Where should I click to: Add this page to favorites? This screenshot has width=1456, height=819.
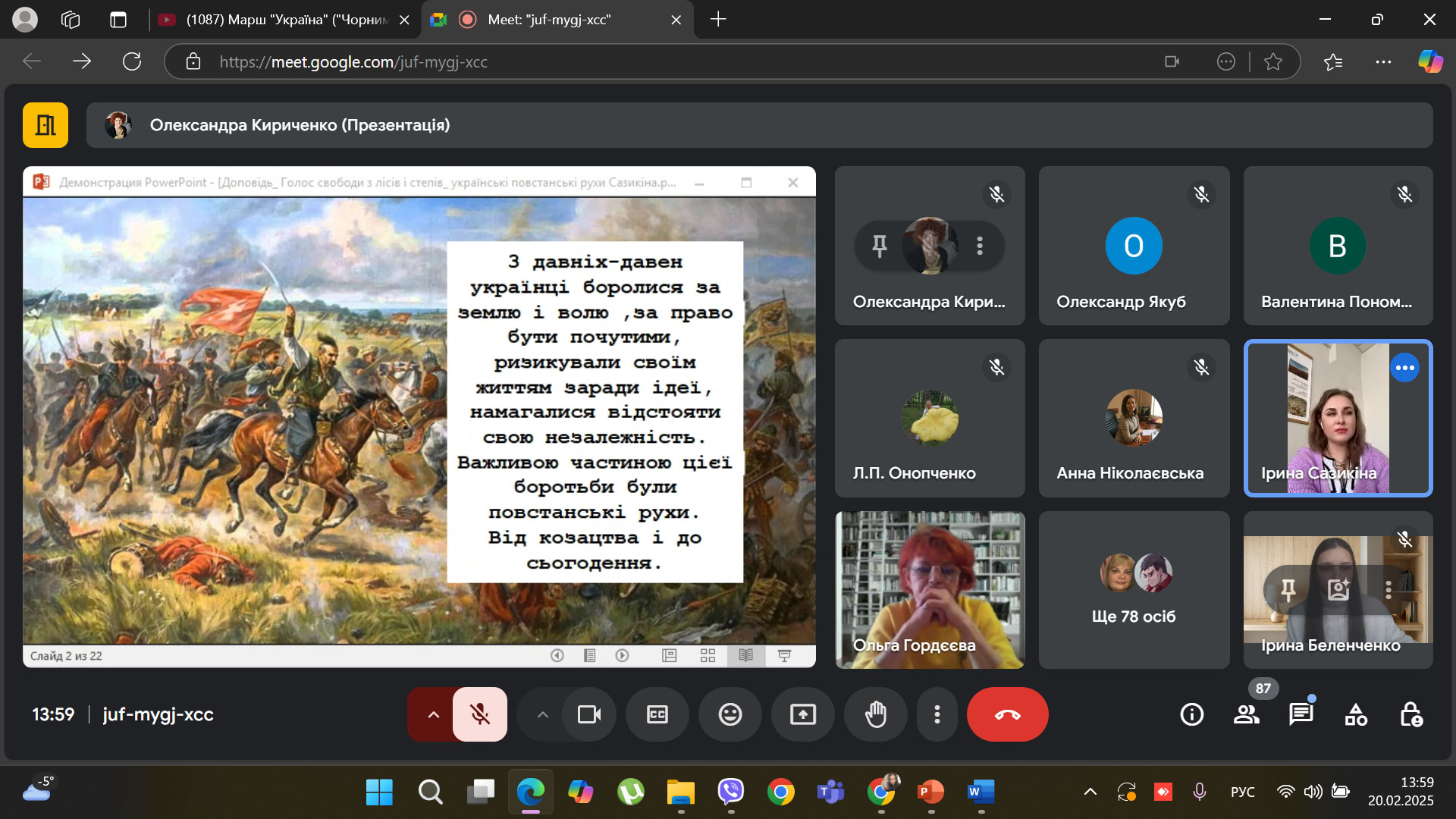(x=1273, y=61)
